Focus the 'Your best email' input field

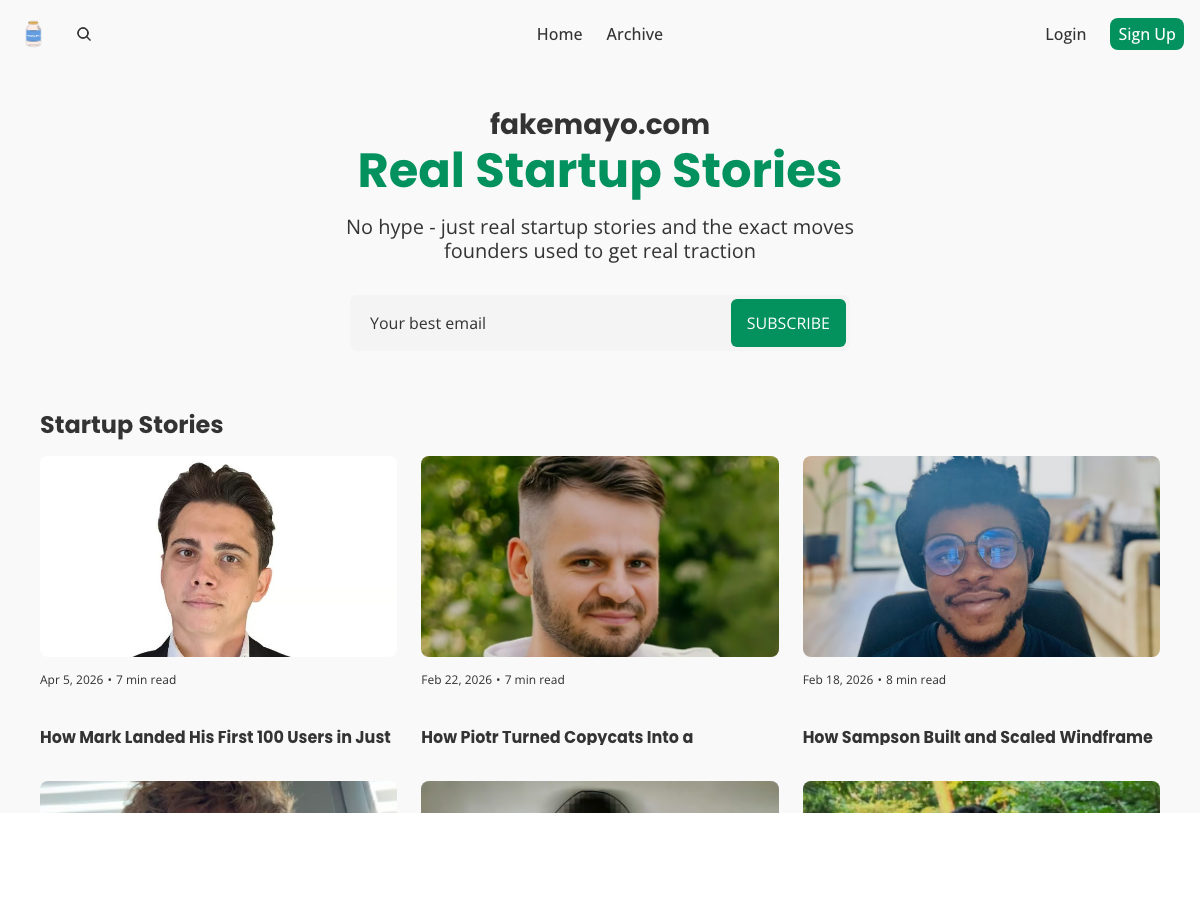(x=540, y=323)
